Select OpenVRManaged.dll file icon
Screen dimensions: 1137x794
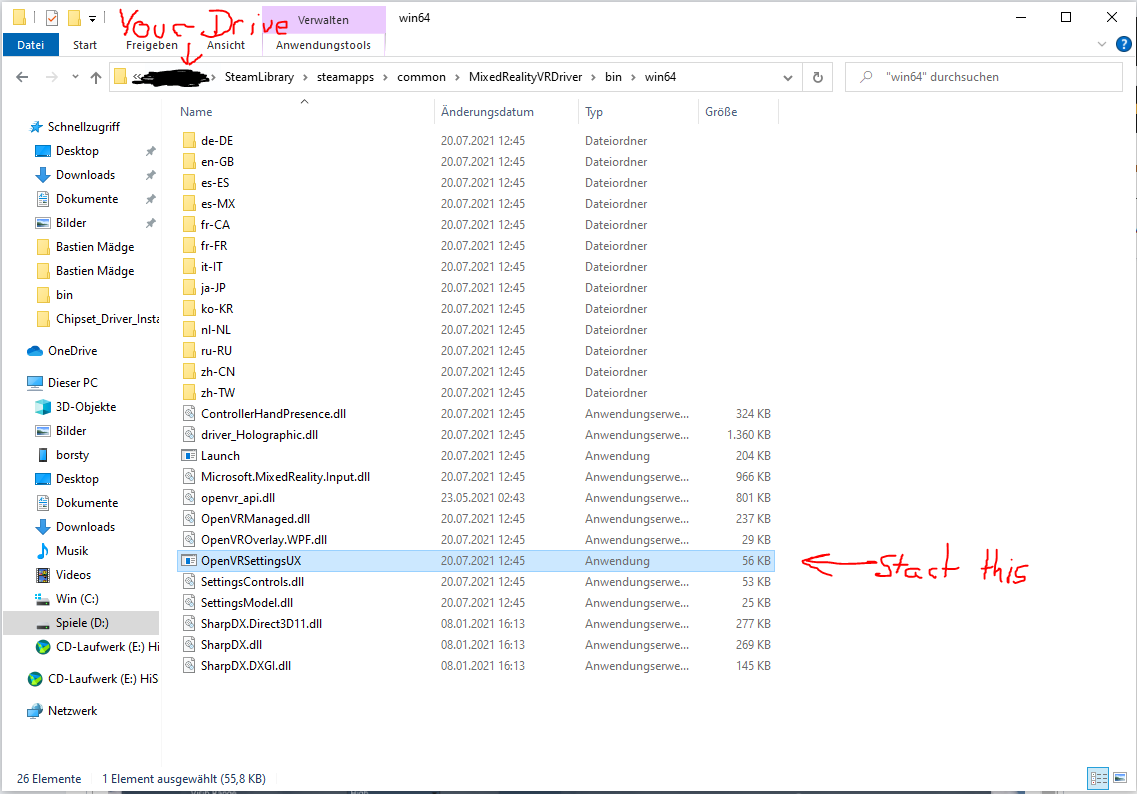coord(189,519)
